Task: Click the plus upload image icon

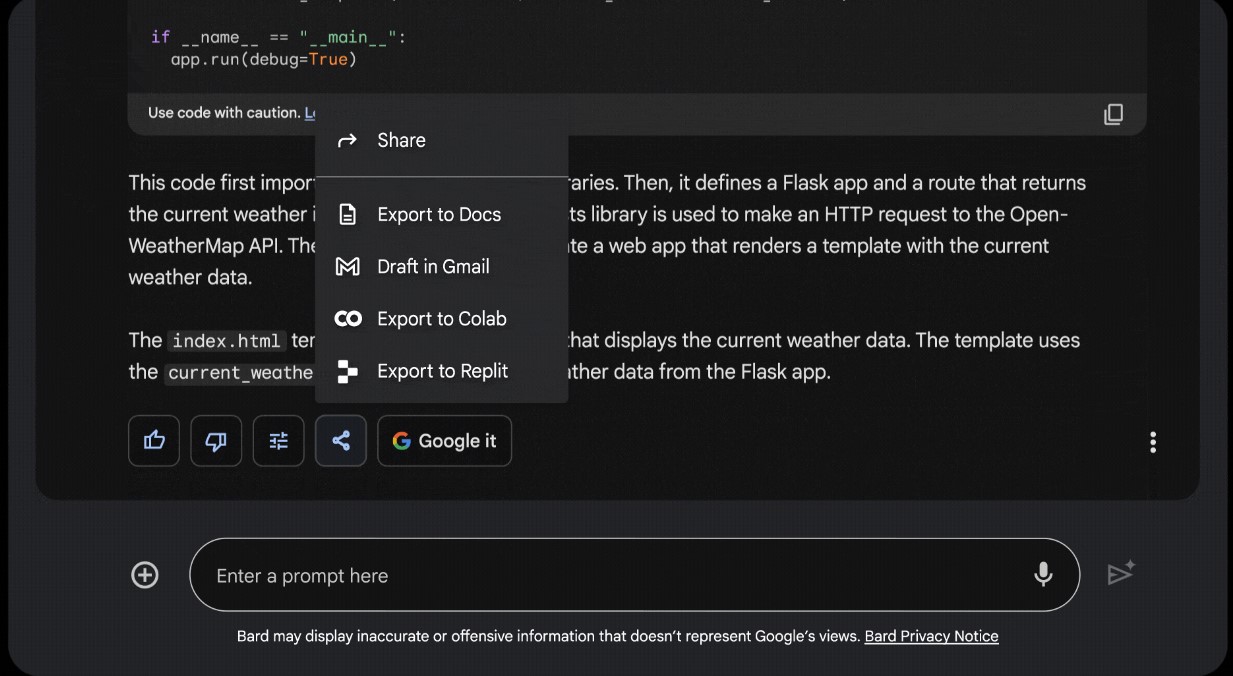Action: tap(145, 575)
